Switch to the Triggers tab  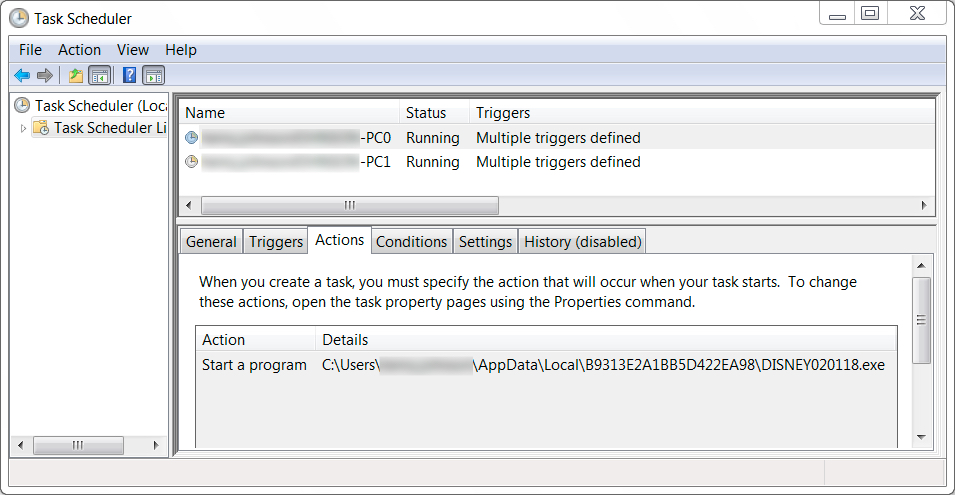pos(276,242)
